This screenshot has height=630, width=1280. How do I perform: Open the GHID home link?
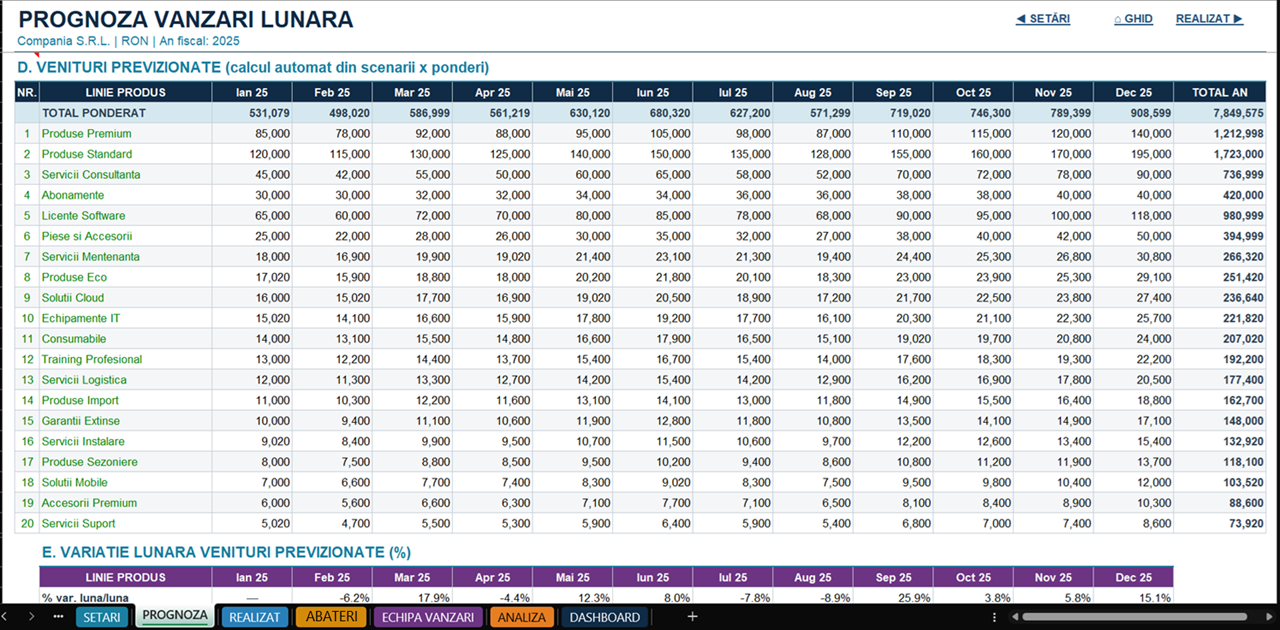1133,19
